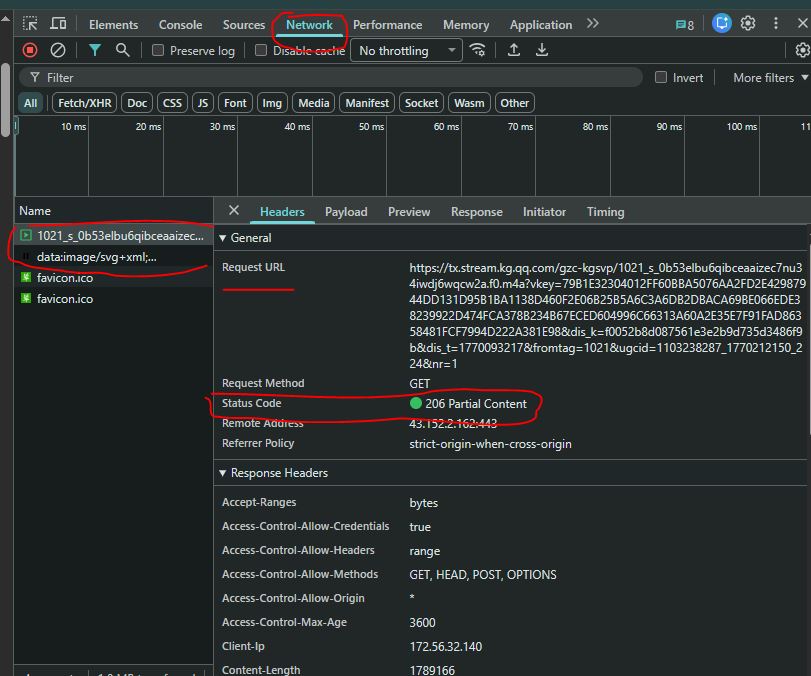Open the No throttling dropdown
811x676 pixels.
pyautogui.click(x=406, y=51)
